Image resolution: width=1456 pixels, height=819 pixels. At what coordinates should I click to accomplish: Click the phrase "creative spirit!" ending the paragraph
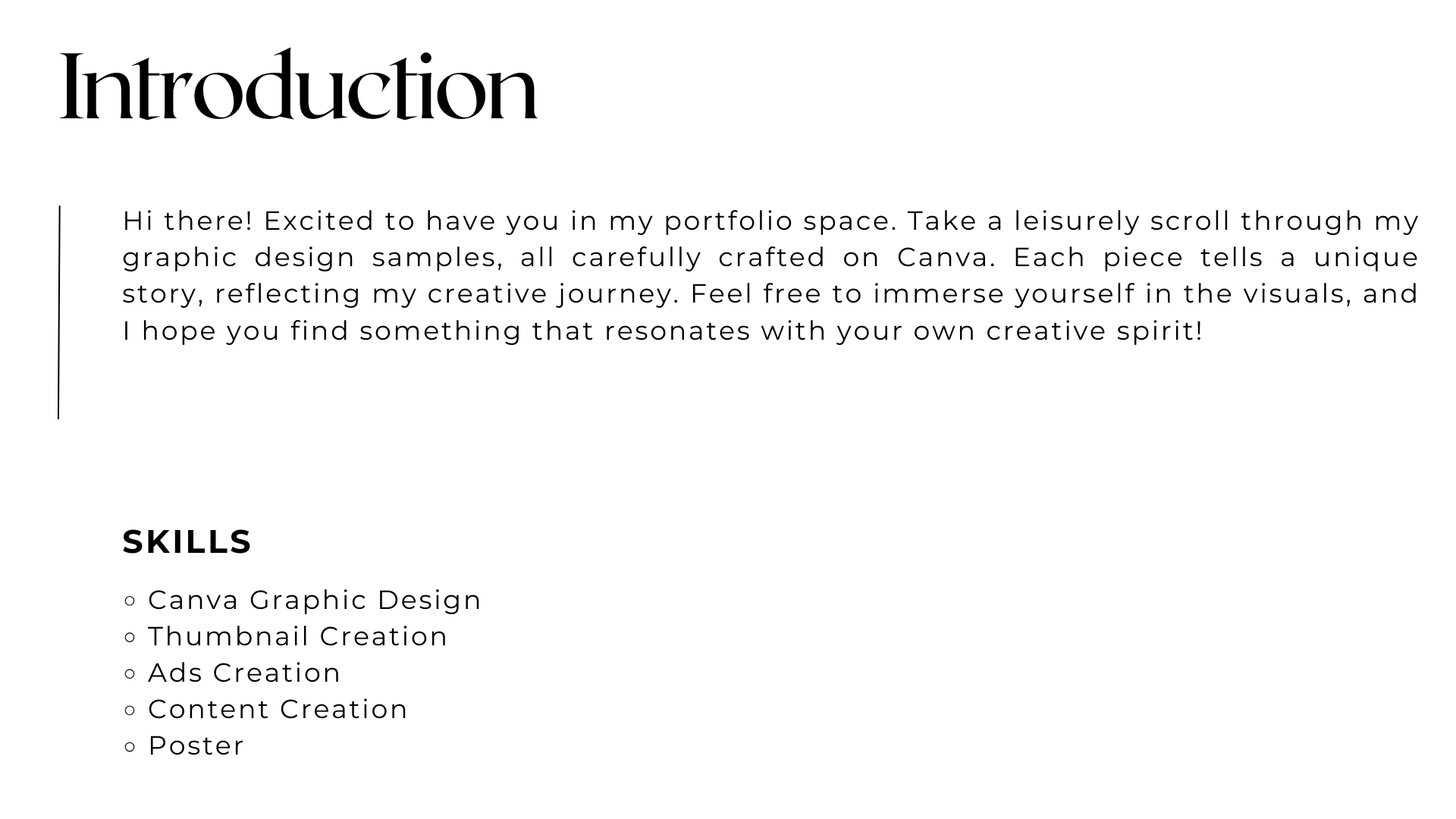1094,331
